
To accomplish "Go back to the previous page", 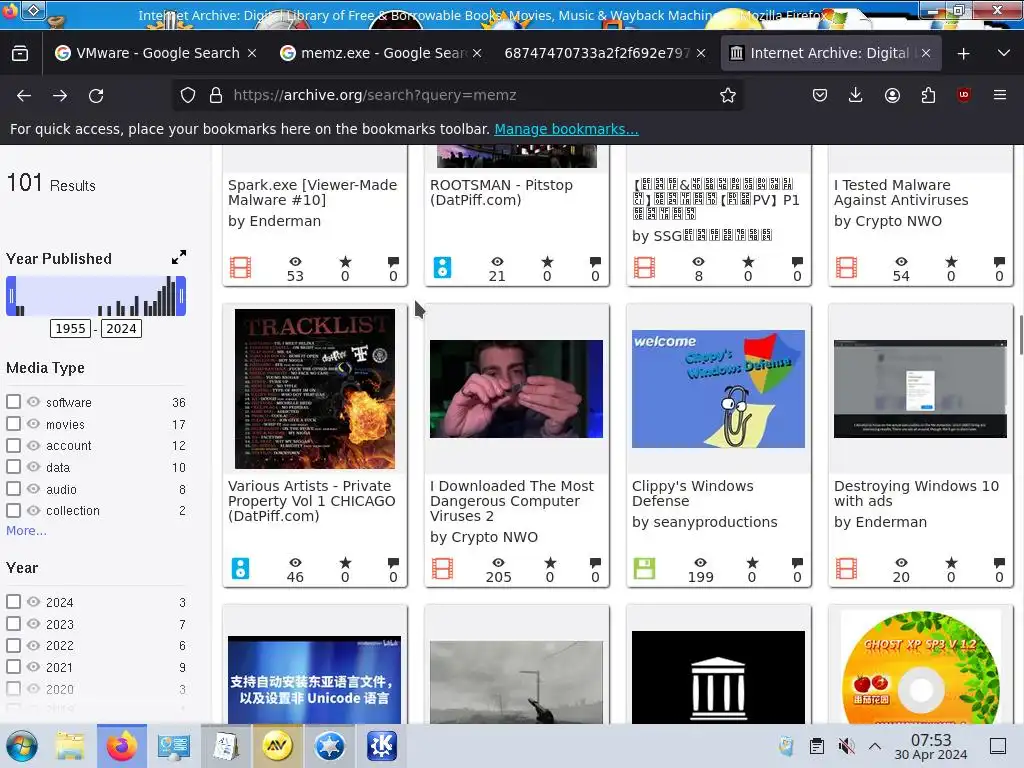I will pos(24,95).
